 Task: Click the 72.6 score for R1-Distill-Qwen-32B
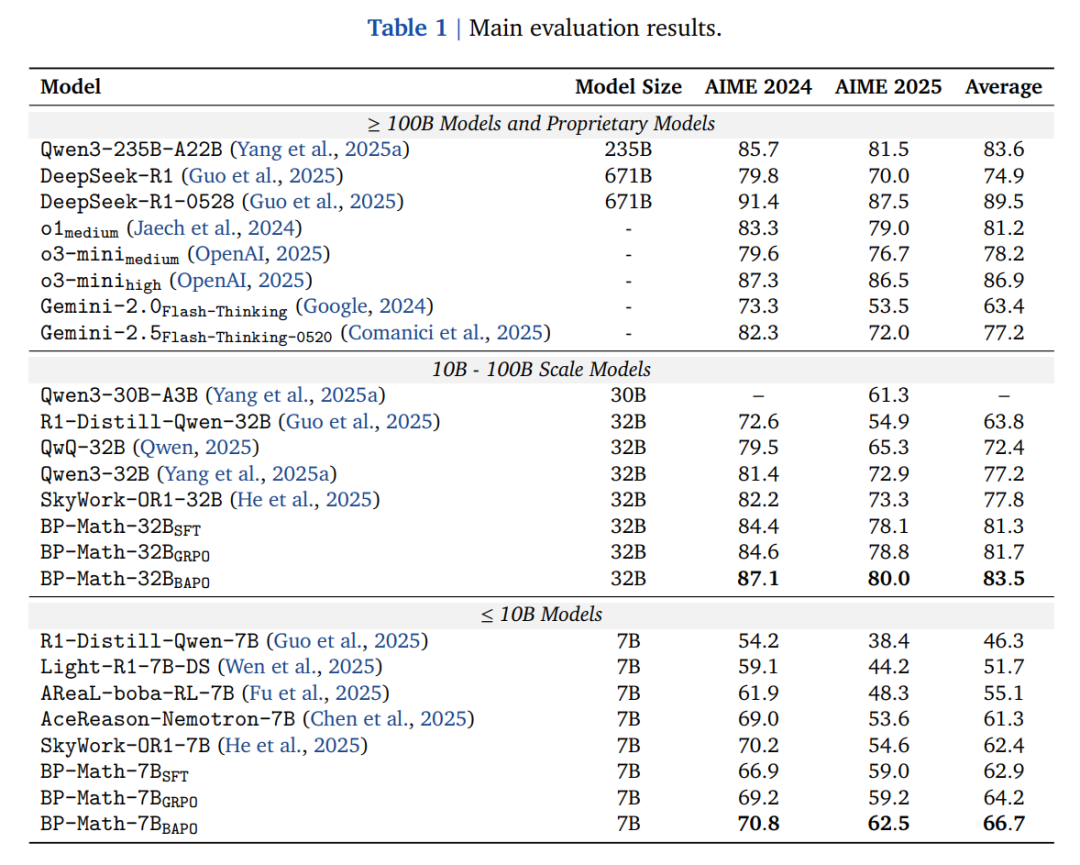[758, 421]
